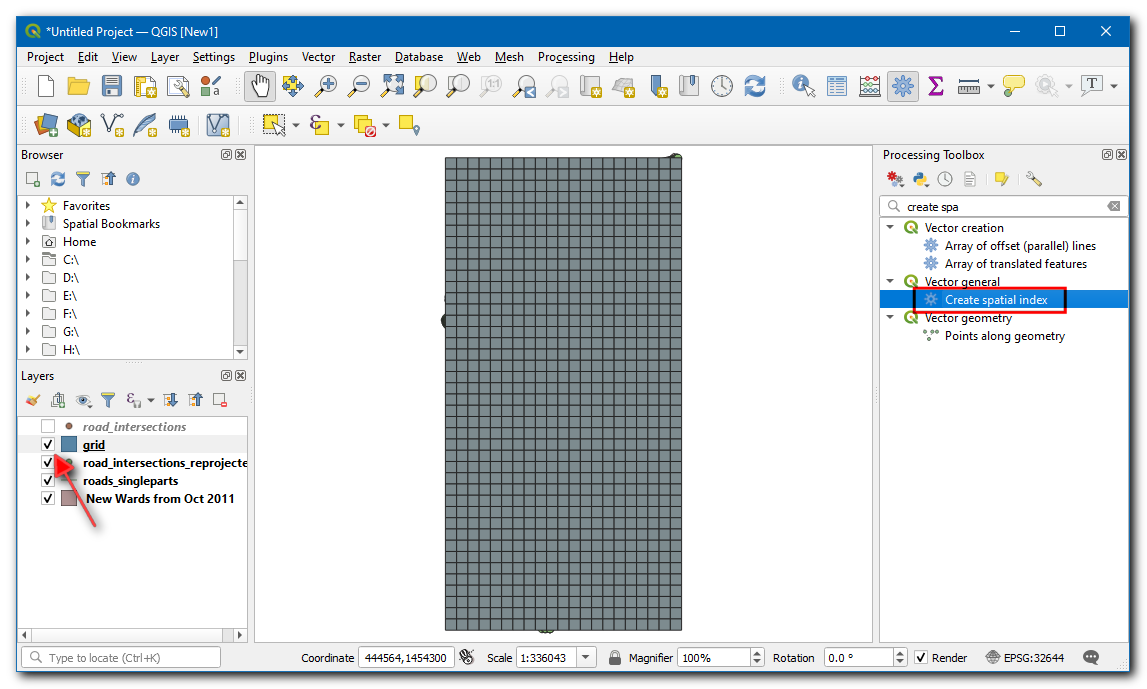The height and width of the screenshot is (689, 1147).
Task: Select the Pan Map hand tool
Action: click(260, 87)
